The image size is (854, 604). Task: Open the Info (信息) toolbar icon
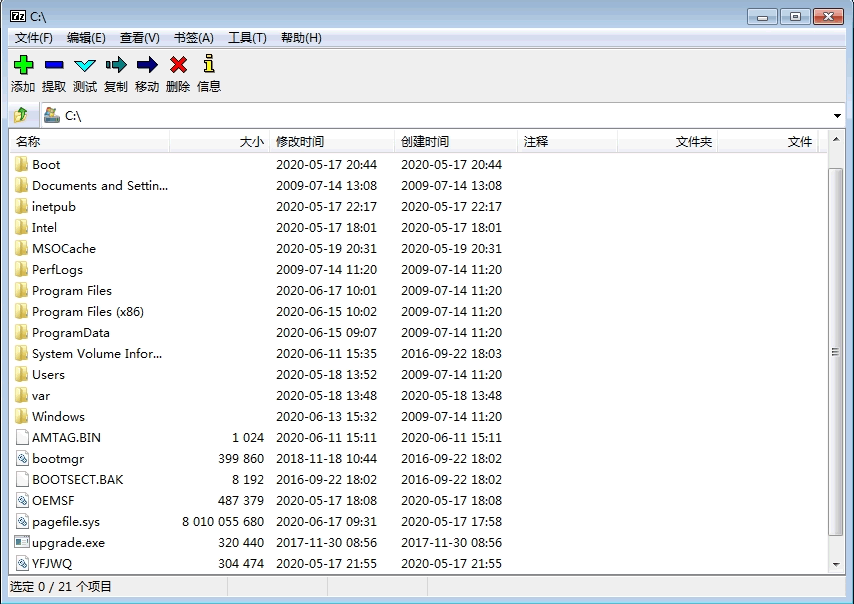click(x=209, y=66)
